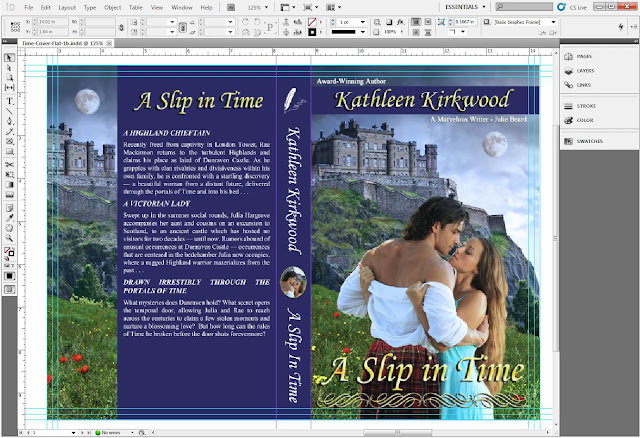Click Rotate 90° Counter-clockwise icon

[257, 22]
